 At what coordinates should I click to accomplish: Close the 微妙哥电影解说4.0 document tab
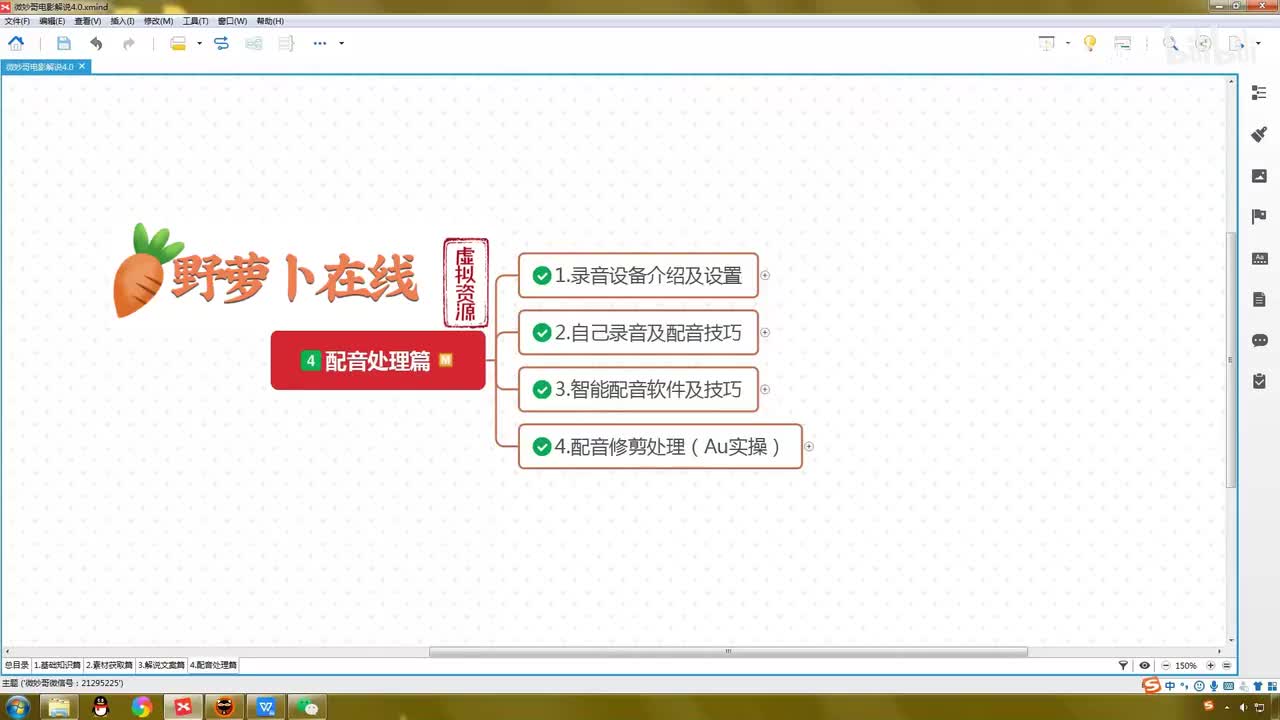tap(83, 67)
